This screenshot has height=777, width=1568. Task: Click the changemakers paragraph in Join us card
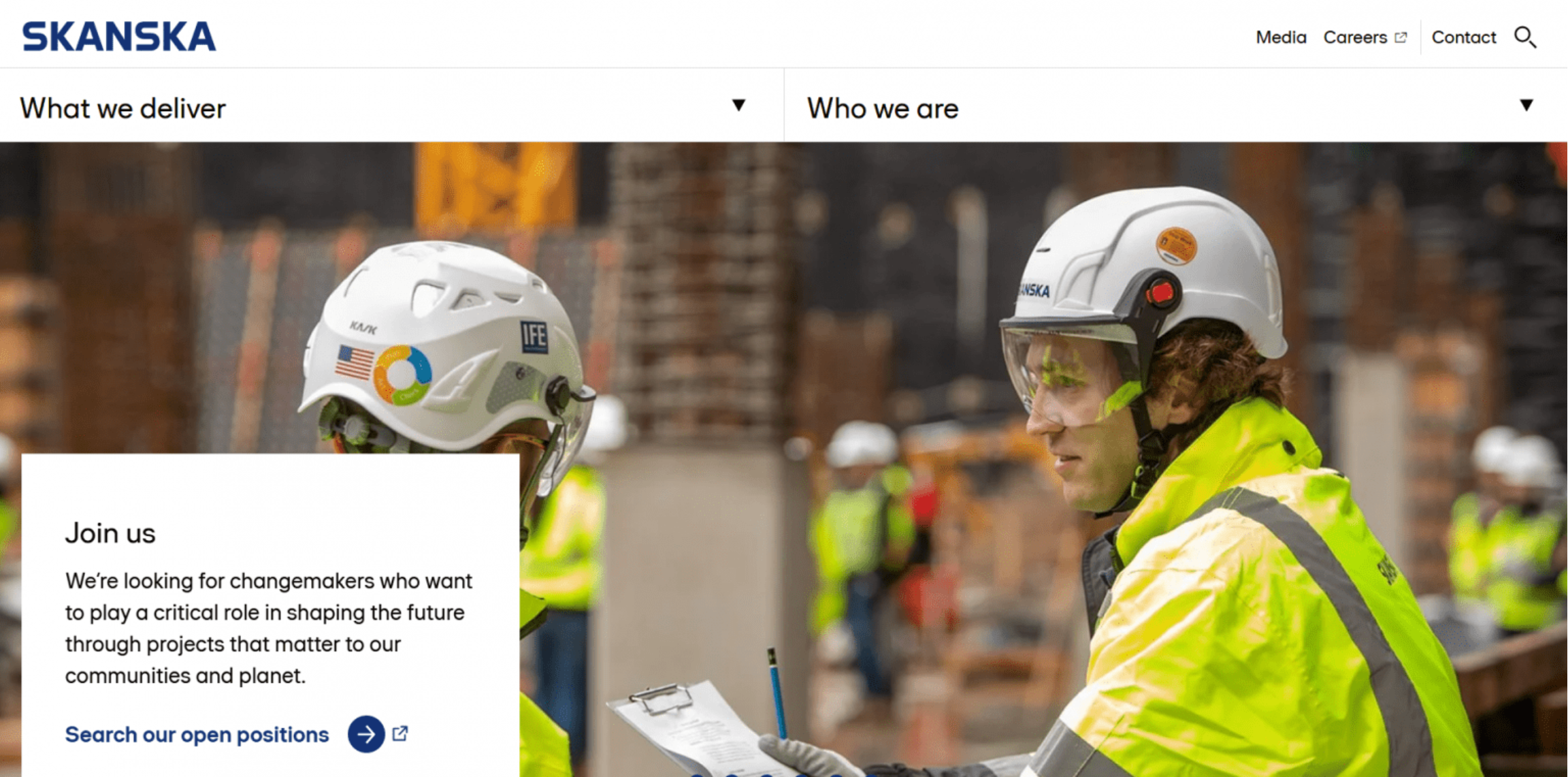point(268,628)
